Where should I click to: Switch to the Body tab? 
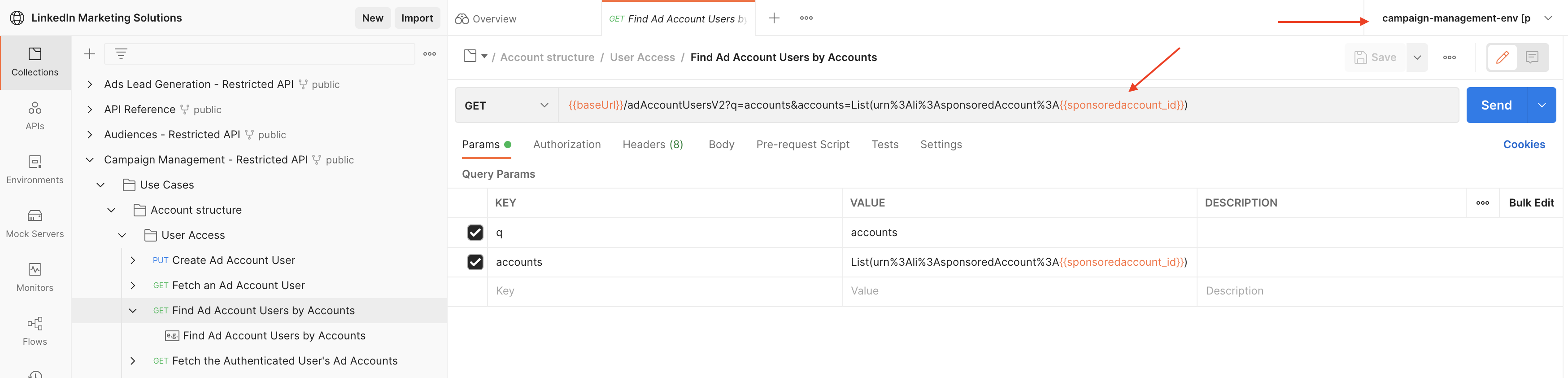[721, 145]
